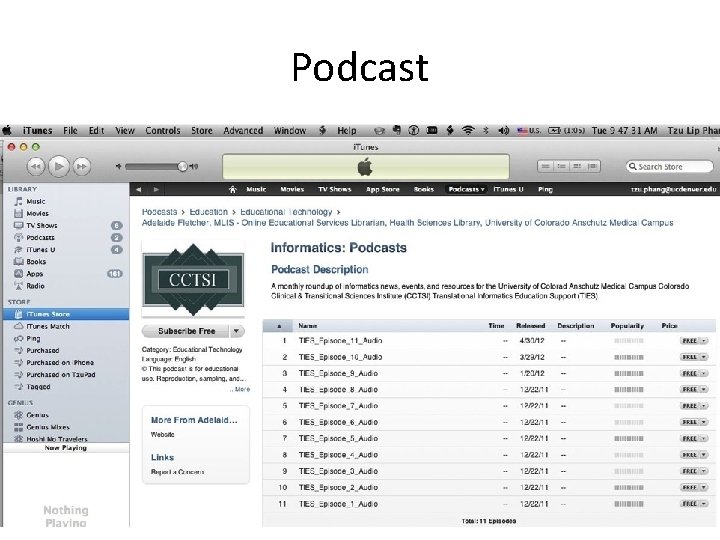Open Podcasts in the Library sidebar

click(40, 237)
